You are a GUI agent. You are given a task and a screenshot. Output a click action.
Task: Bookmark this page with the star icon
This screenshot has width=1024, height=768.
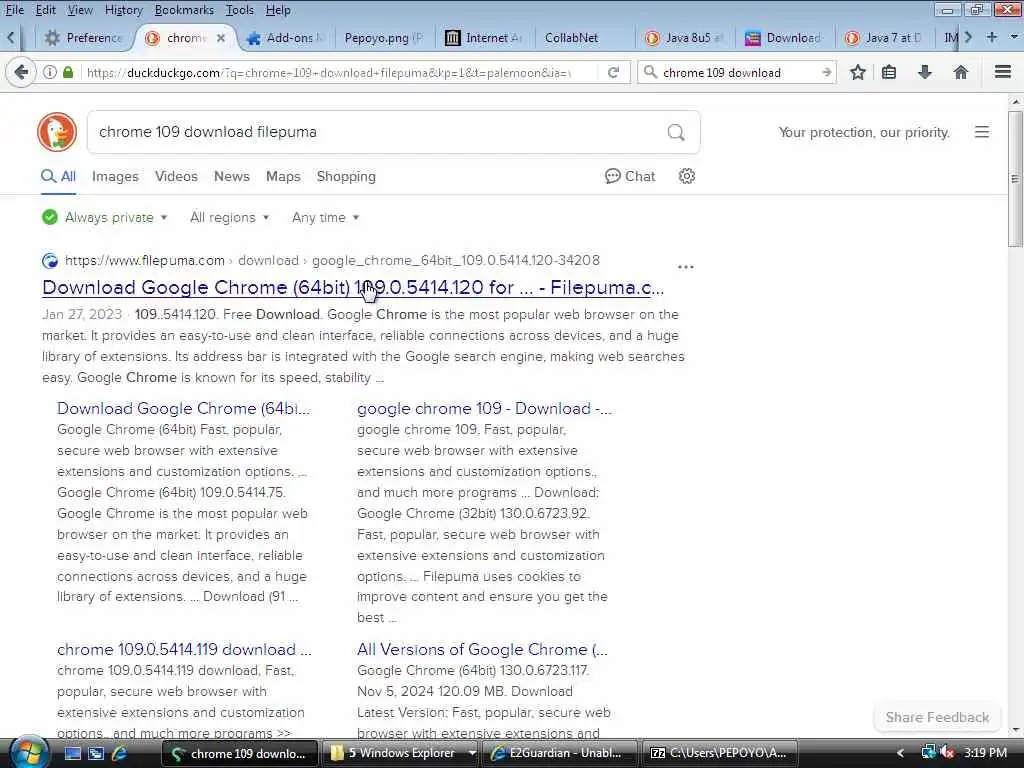click(858, 72)
